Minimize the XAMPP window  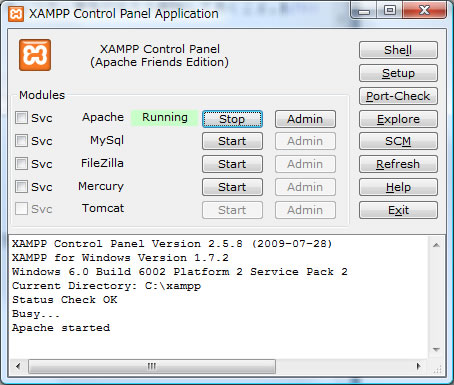click(x=364, y=11)
